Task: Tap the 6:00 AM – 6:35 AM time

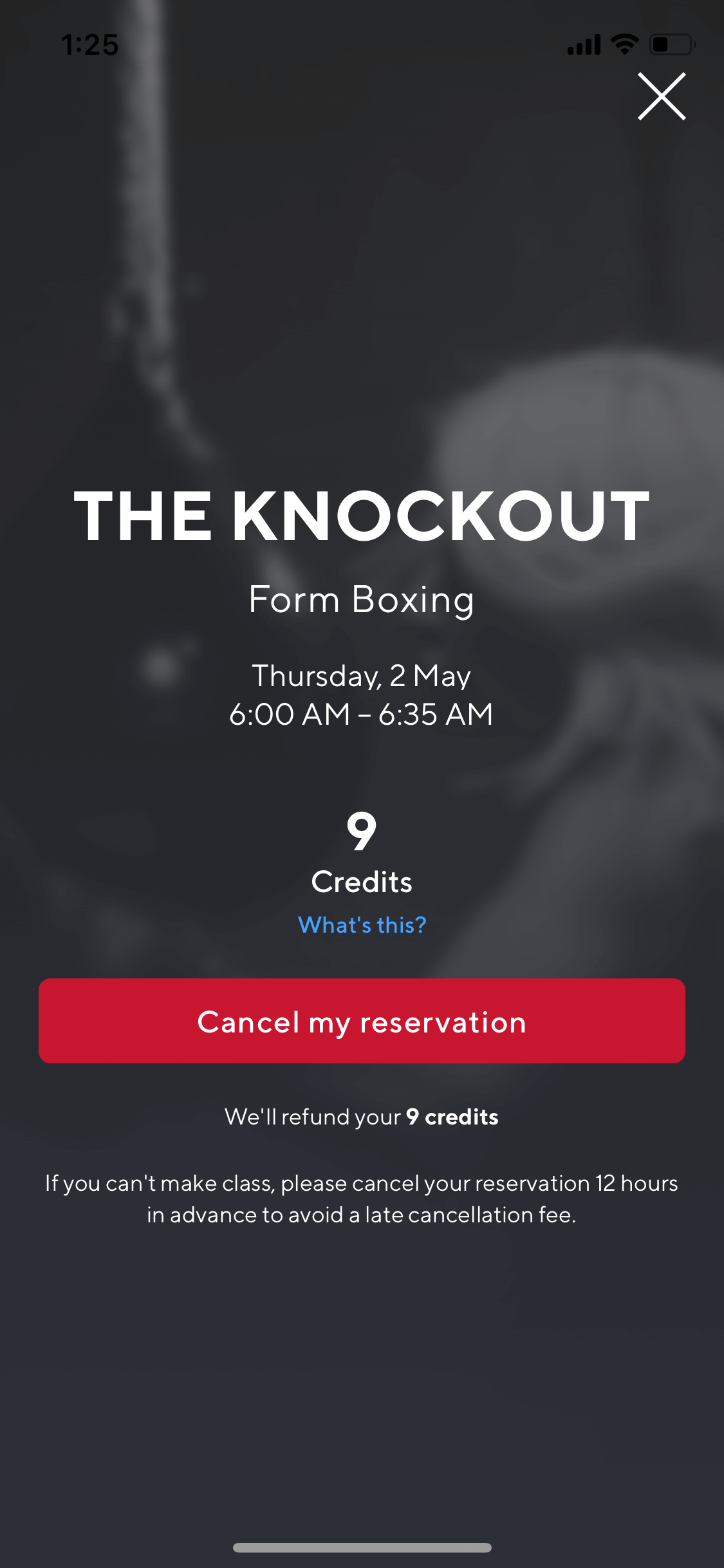Action: point(362,714)
